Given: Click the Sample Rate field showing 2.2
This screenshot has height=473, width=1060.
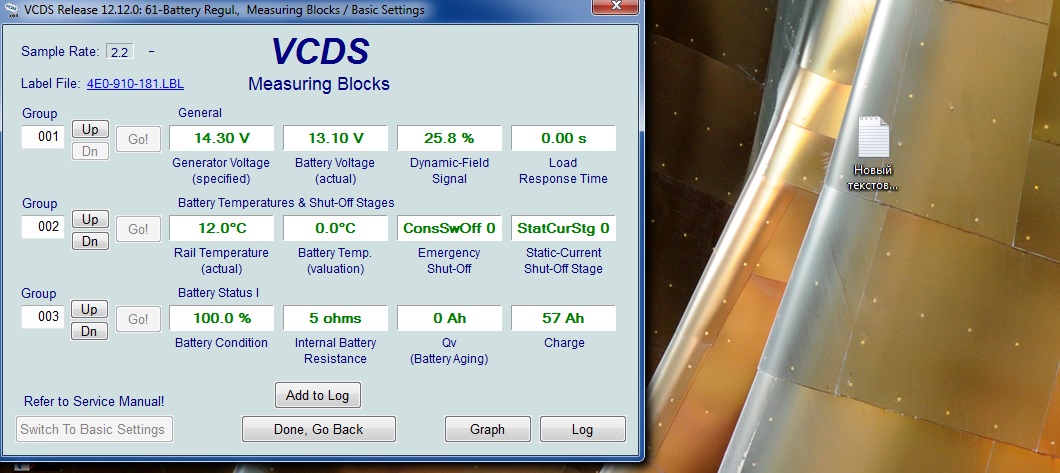Looking at the screenshot, I should click(x=120, y=51).
